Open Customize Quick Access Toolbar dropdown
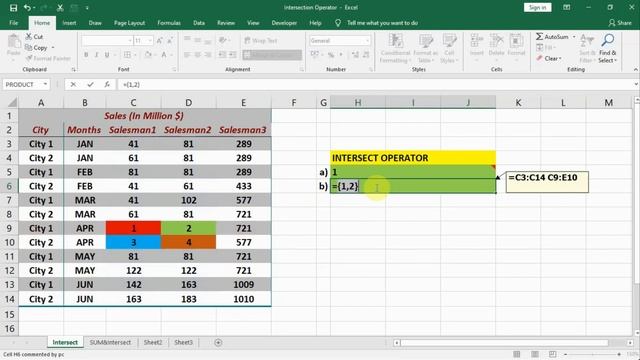The image size is (640, 360). [87, 8]
